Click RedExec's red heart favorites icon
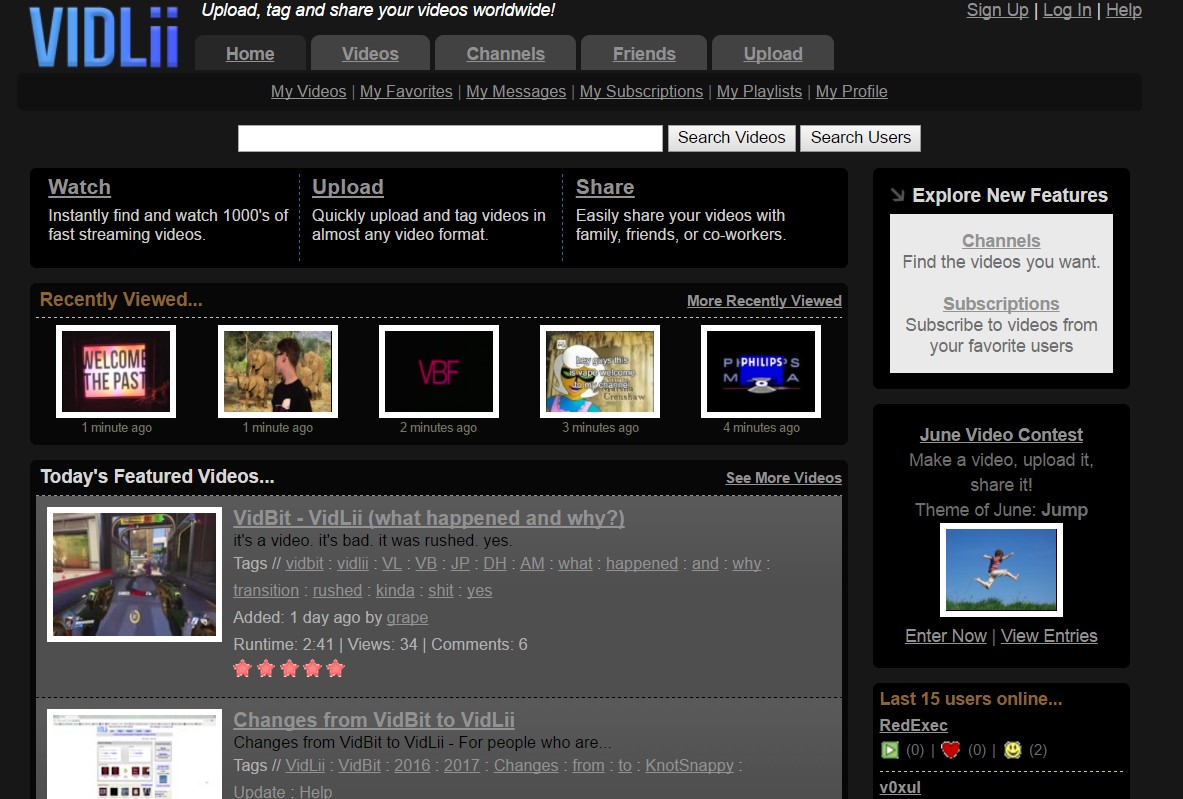Viewport: 1183px width, 799px height. [951, 750]
